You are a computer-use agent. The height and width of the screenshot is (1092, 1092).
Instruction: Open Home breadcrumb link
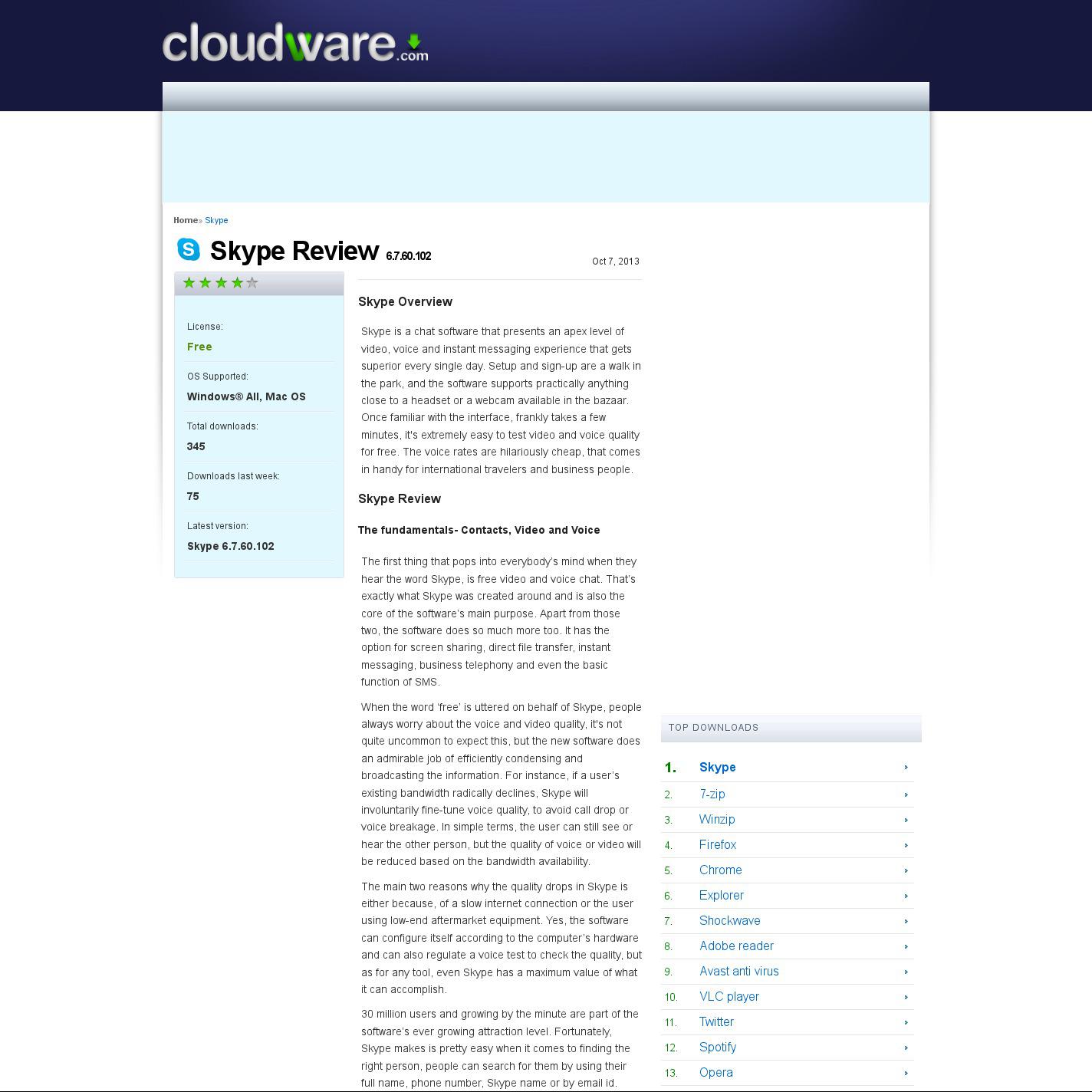click(x=185, y=220)
